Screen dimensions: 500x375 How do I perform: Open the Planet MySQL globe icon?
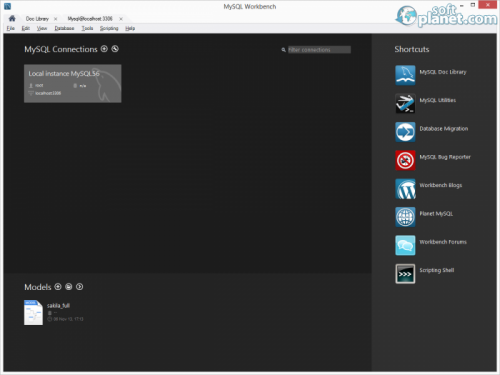click(x=405, y=217)
